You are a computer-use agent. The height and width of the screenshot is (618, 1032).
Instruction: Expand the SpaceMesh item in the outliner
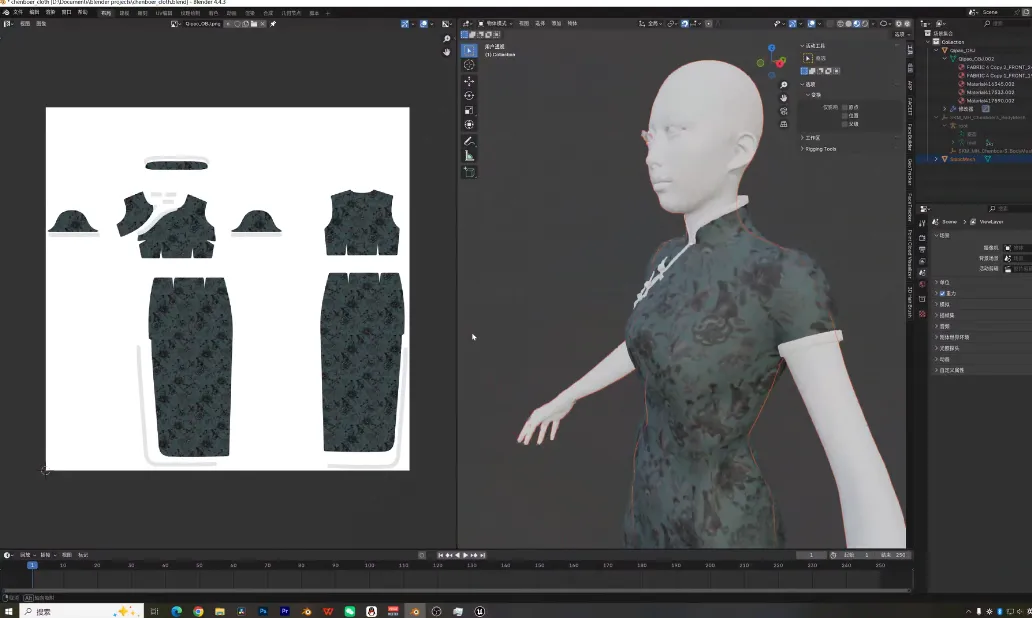(x=936, y=159)
